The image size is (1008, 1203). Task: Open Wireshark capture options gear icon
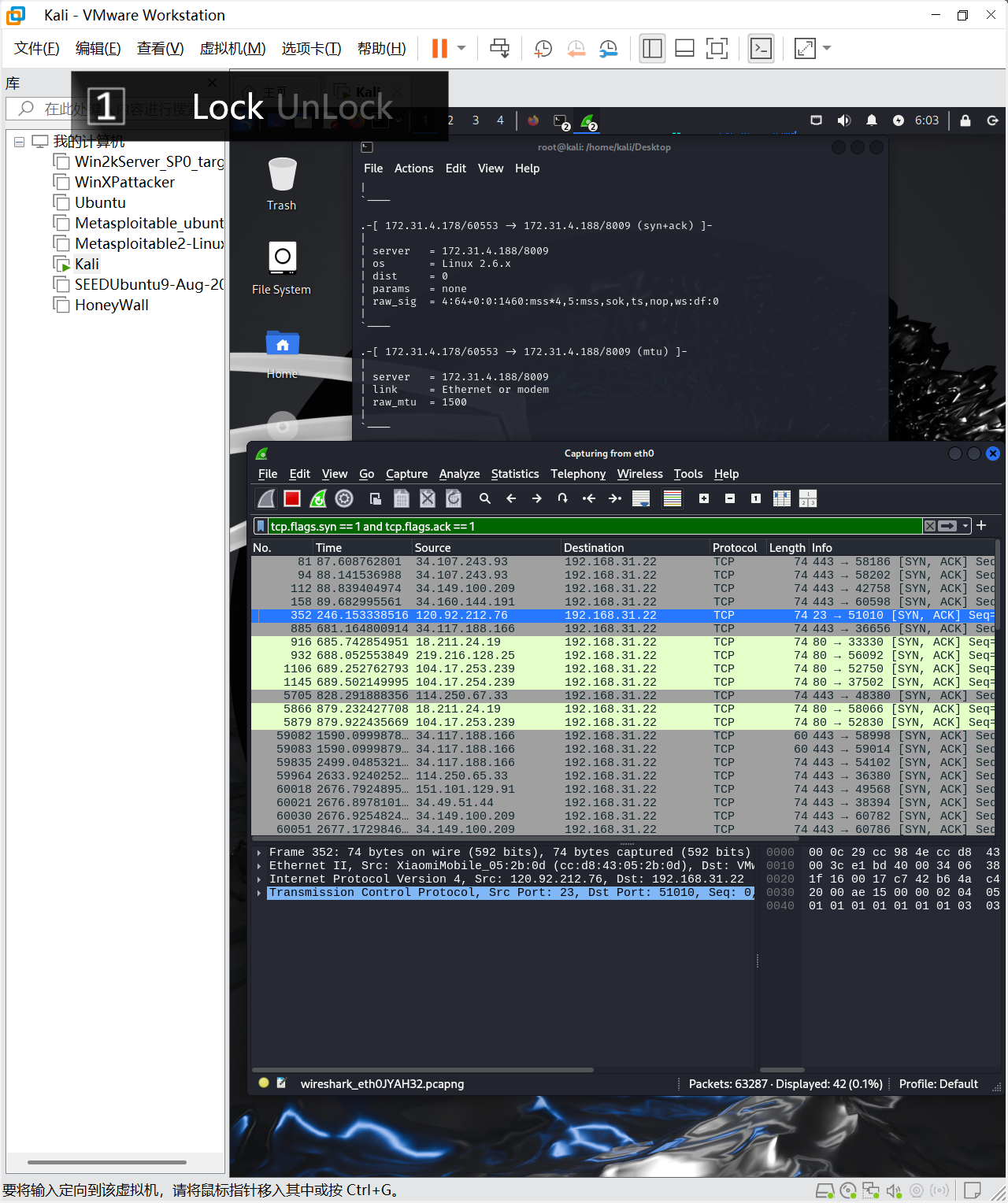pos(344,498)
